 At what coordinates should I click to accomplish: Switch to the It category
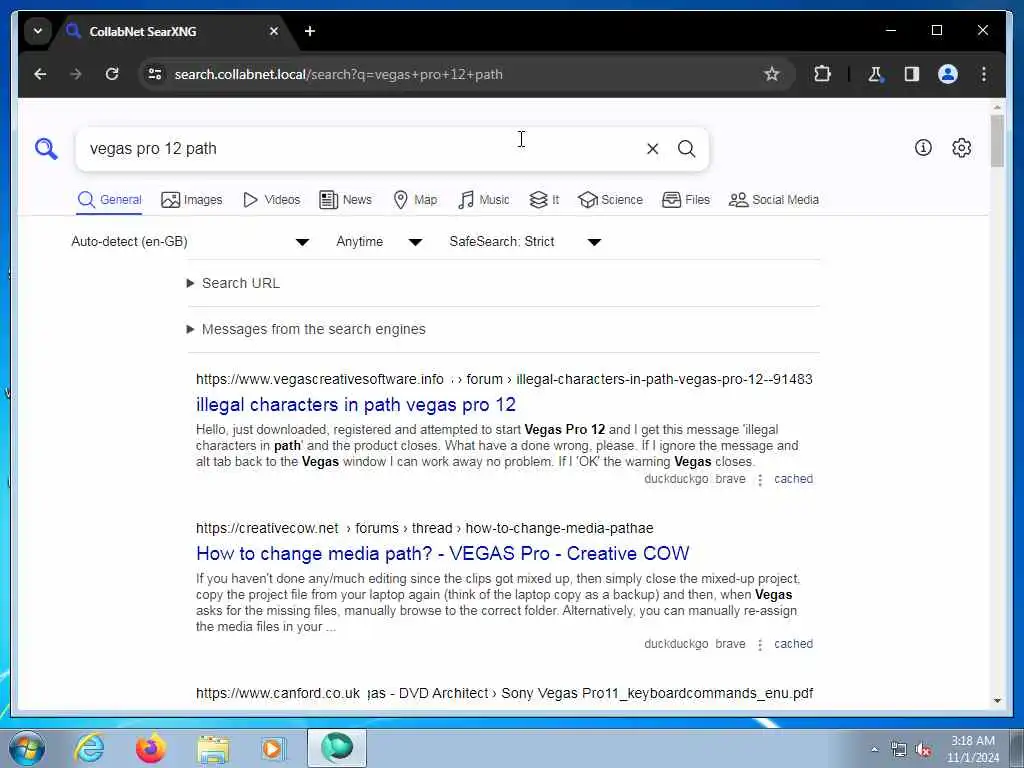[544, 200]
